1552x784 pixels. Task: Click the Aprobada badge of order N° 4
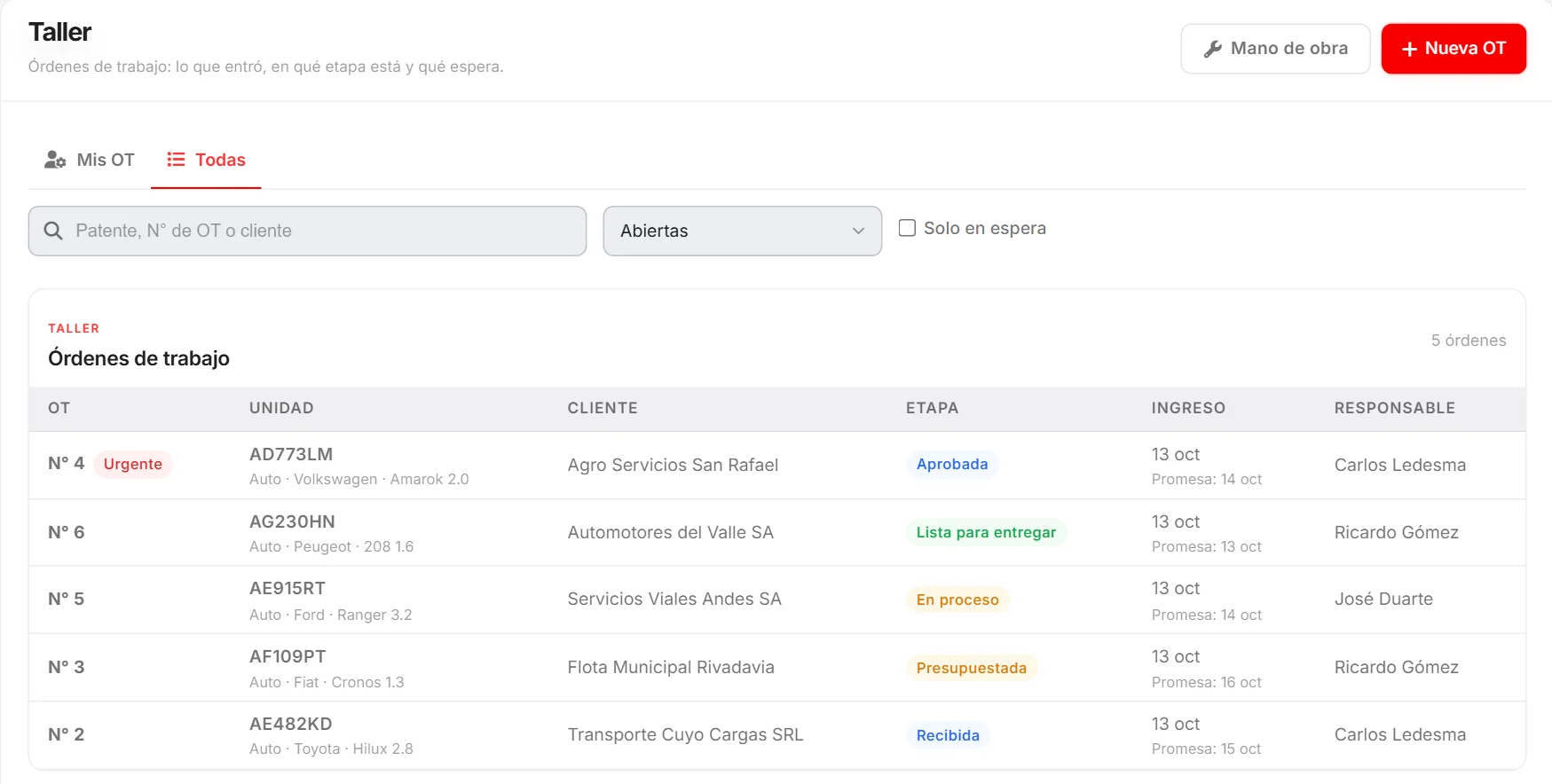[x=952, y=464]
